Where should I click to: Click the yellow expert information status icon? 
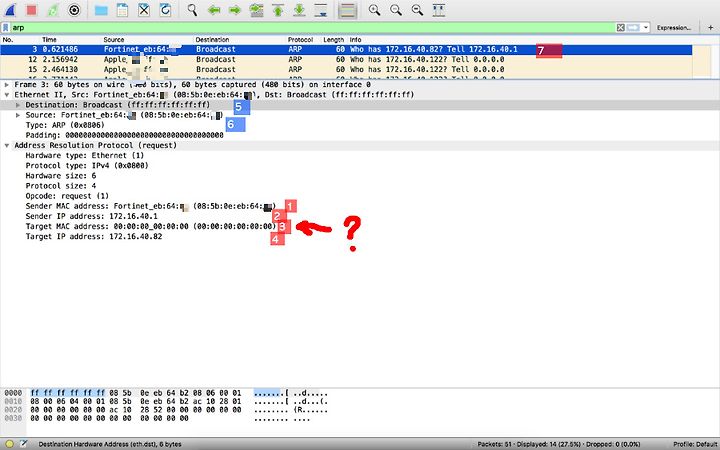click(x=10, y=444)
